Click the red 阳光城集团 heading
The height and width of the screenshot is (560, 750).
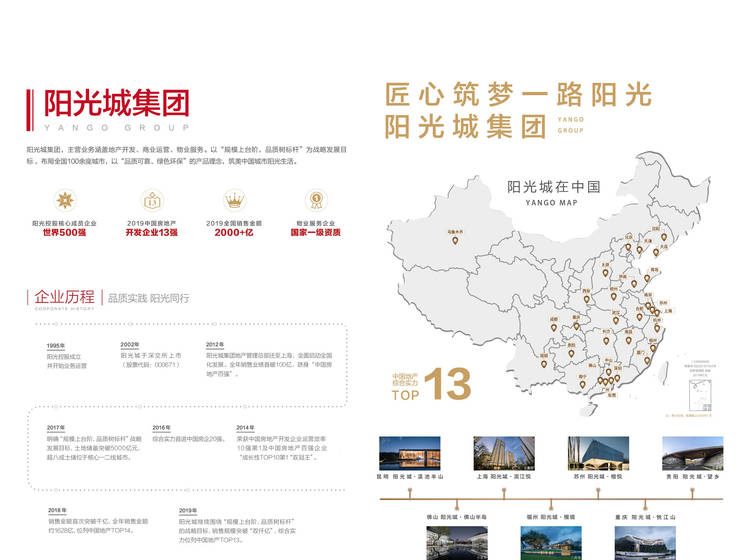click(x=117, y=103)
